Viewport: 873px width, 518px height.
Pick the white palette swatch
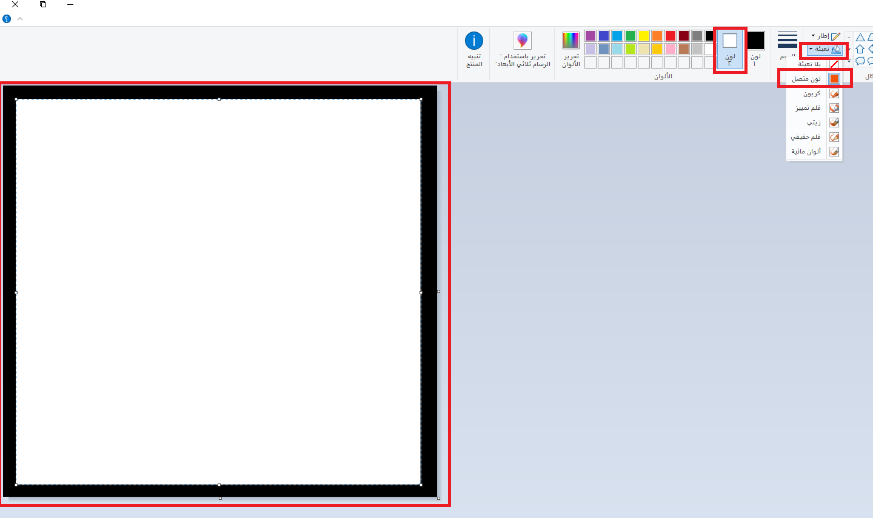[x=709, y=50]
